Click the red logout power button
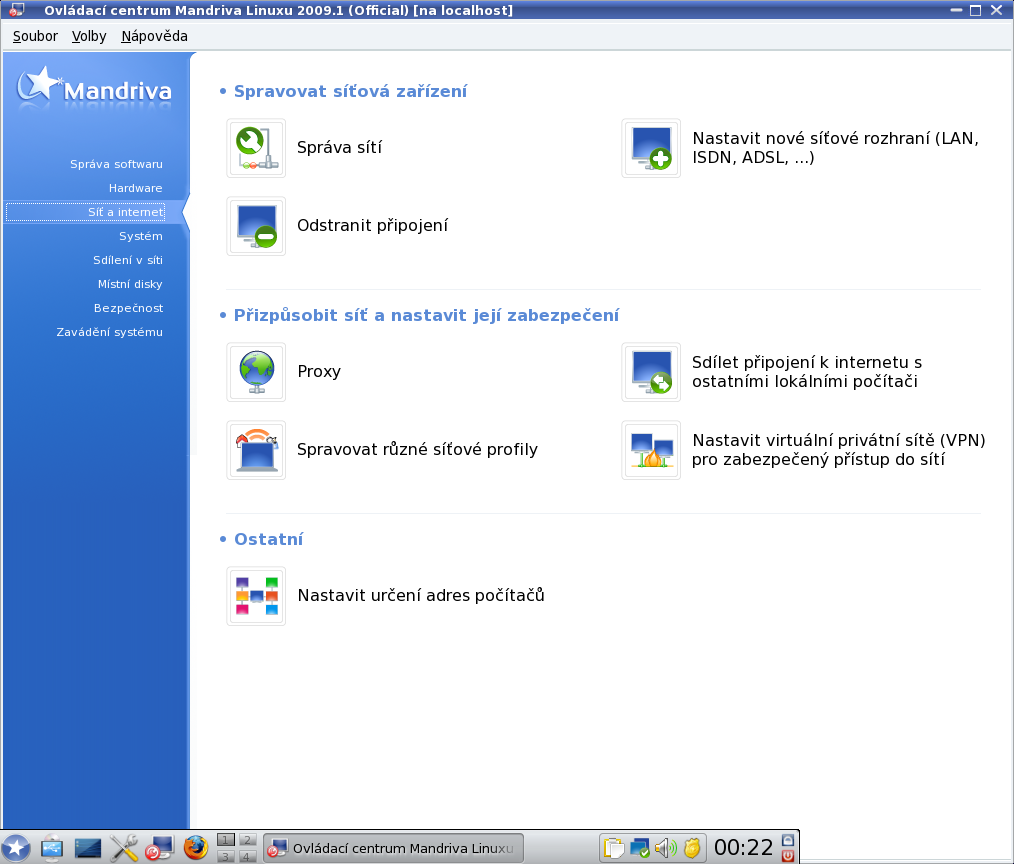The width and height of the screenshot is (1014, 864). coord(788,856)
